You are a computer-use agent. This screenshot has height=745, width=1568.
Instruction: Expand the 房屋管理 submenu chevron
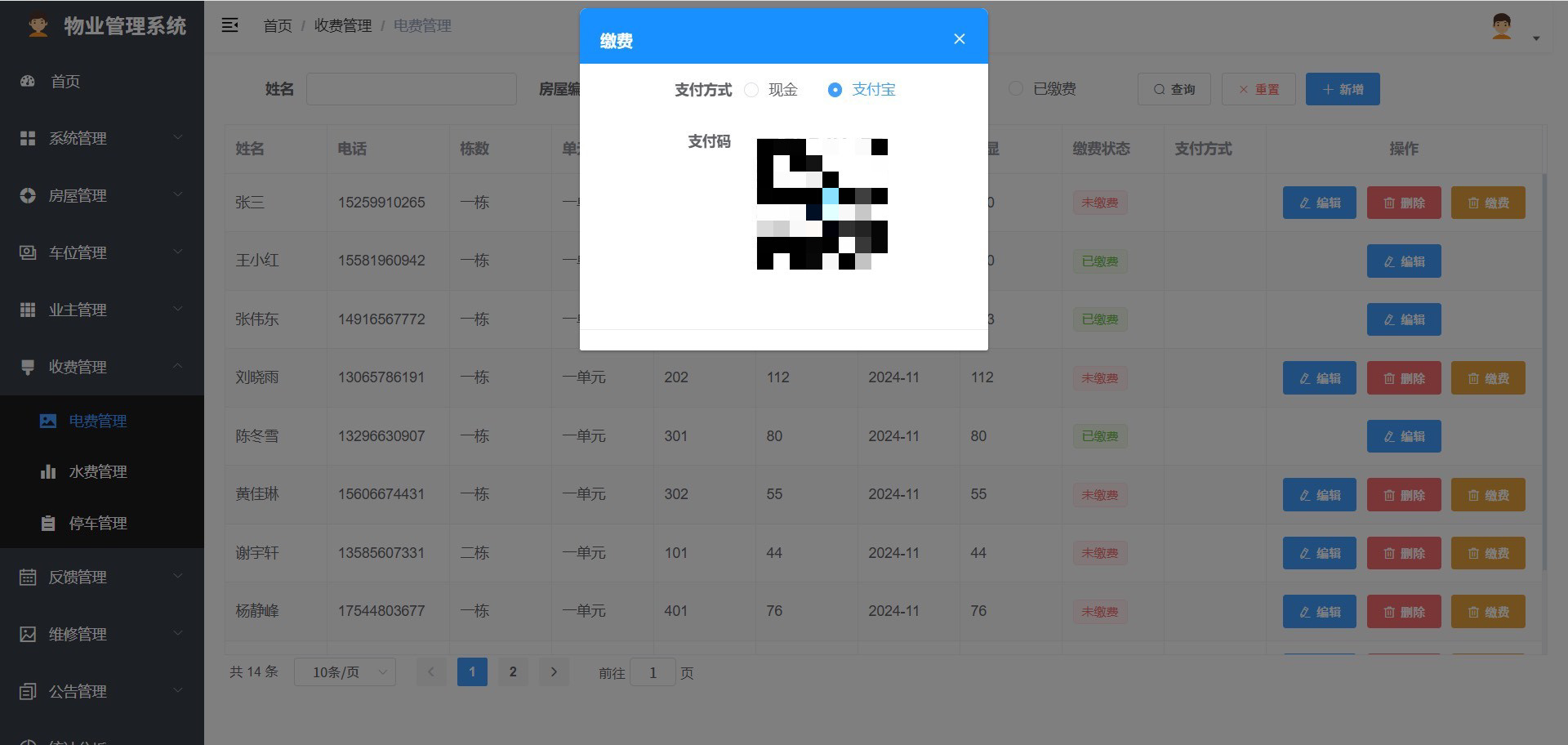[x=178, y=194]
